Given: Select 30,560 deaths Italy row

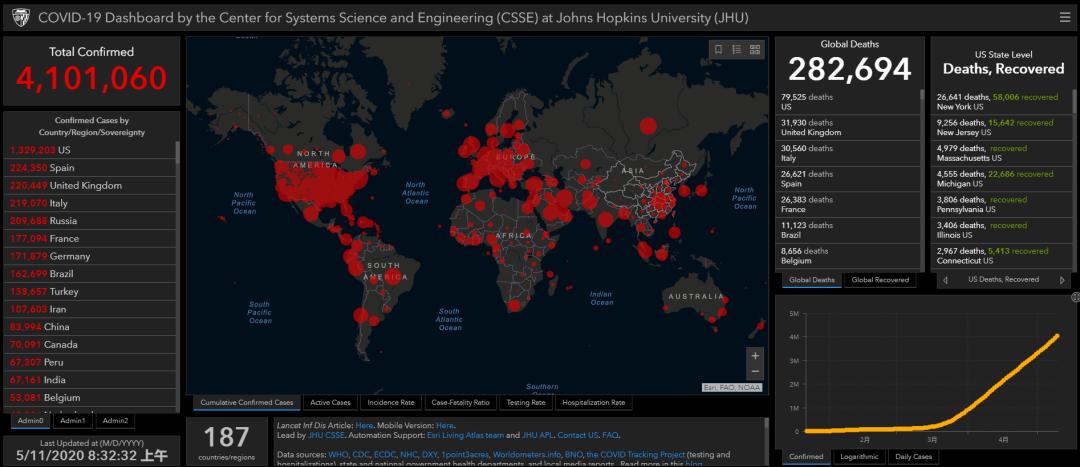Looking at the screenshot, I should click(x=849, y=153).
